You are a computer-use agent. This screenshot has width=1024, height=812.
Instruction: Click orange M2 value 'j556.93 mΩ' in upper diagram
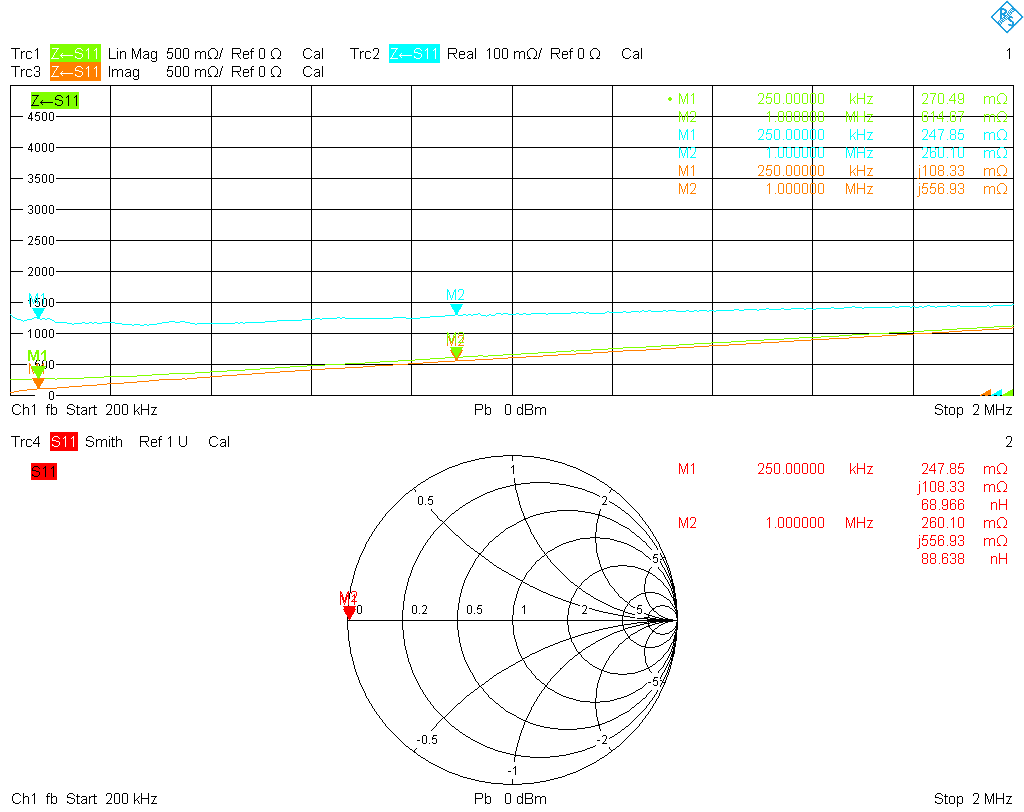[x=963, y=189]
